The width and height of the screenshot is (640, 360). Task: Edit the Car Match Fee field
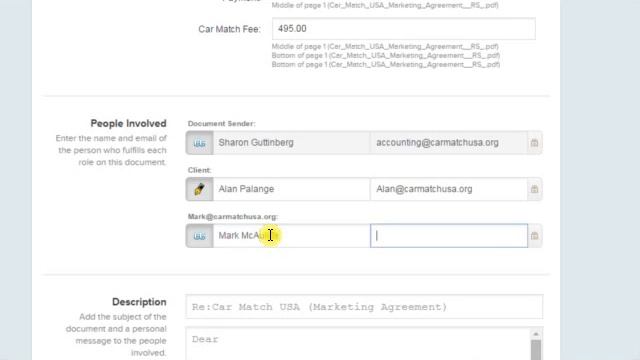coord(404,29)
